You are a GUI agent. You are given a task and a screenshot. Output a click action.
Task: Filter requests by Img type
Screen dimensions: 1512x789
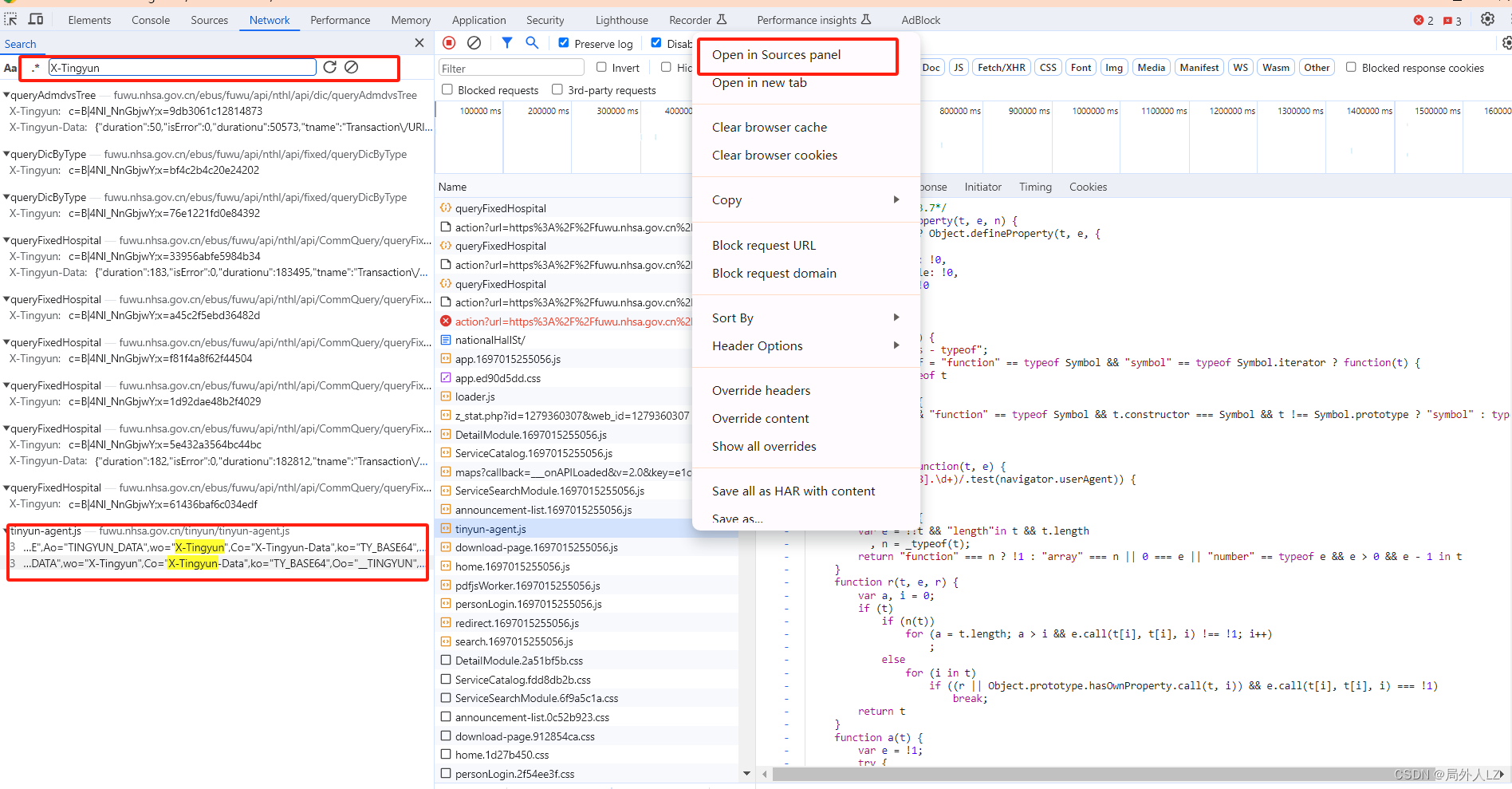coord(1114,68)
